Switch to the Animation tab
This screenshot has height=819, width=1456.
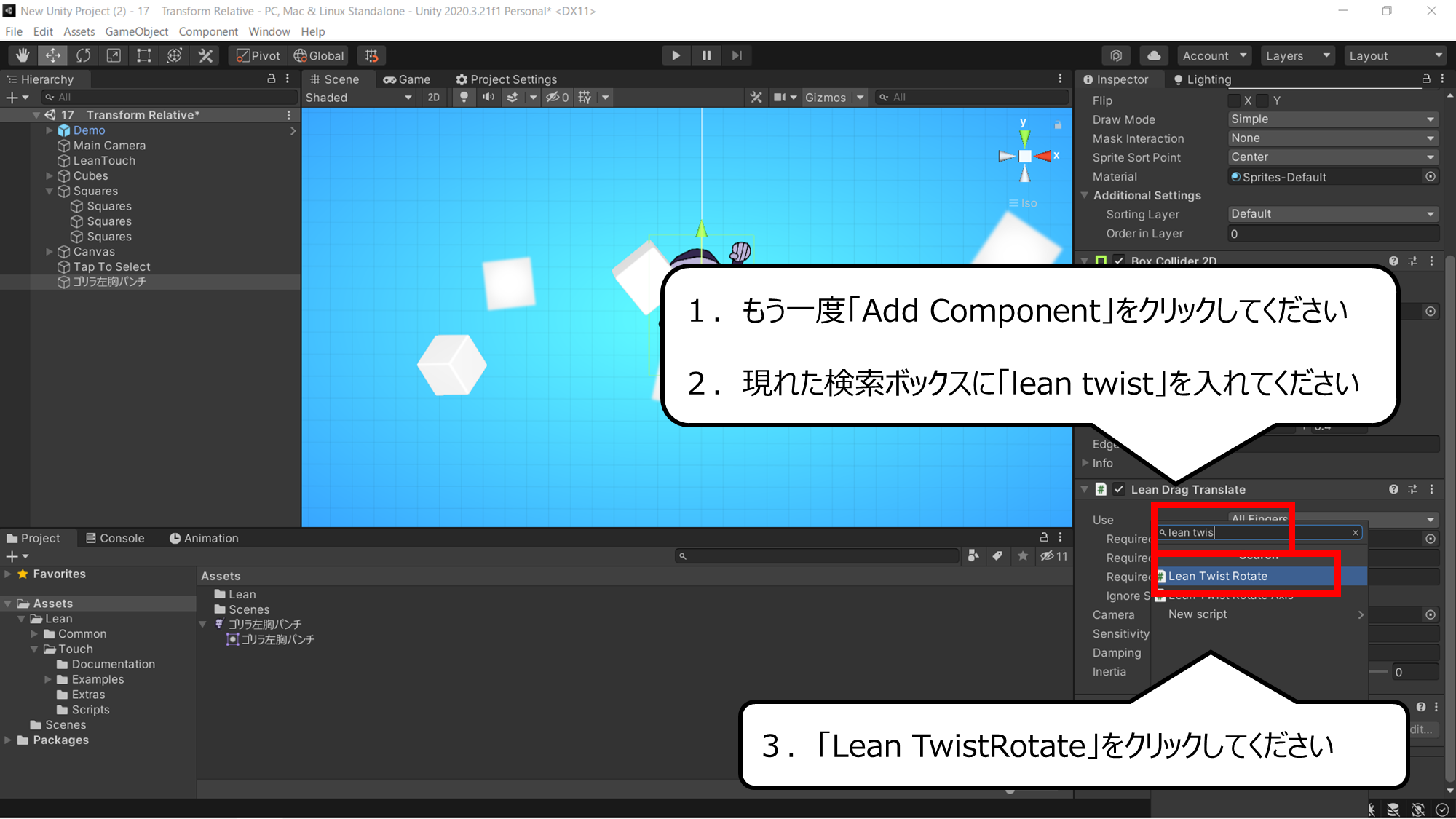204,538
